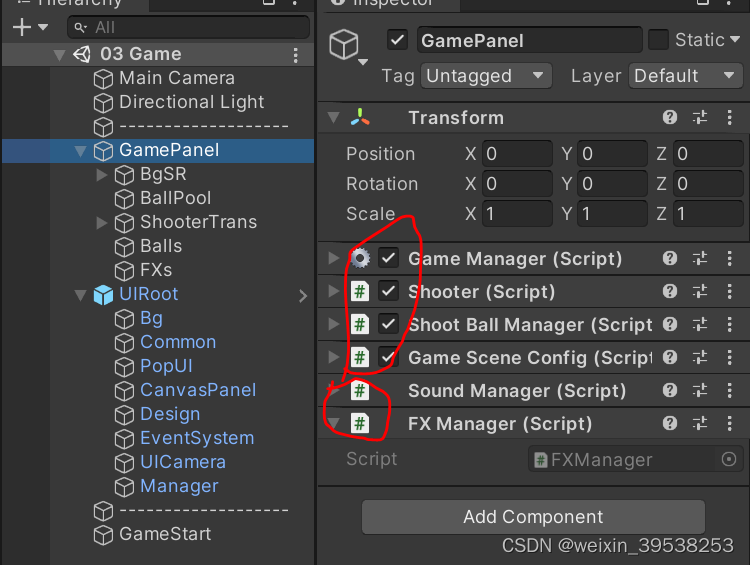The height and width of the screenshot is (565, 750).
Task: Collapse the FX Manager script foldout
Action: pos(333,423)
